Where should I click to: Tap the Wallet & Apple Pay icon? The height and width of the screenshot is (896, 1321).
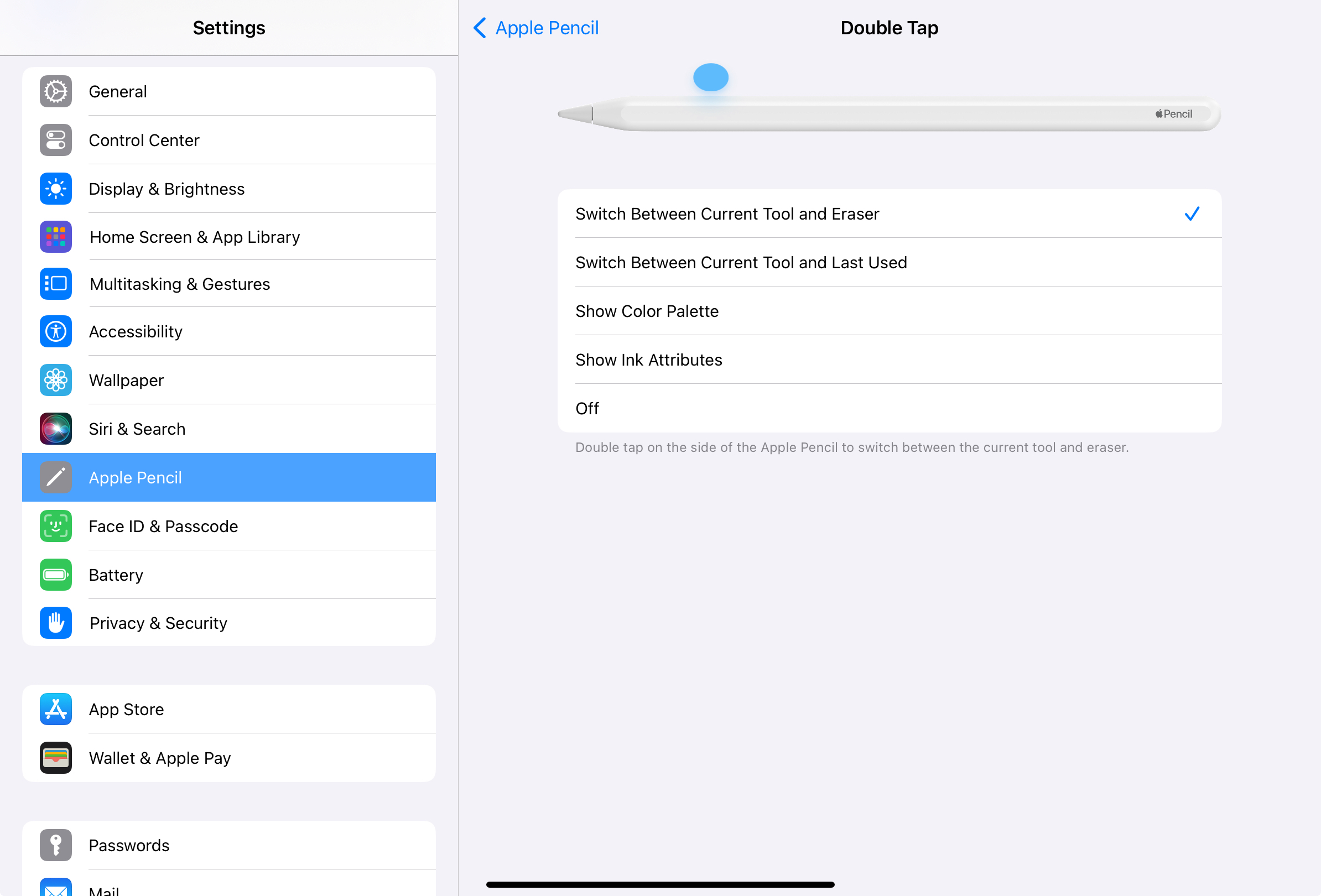56,758
